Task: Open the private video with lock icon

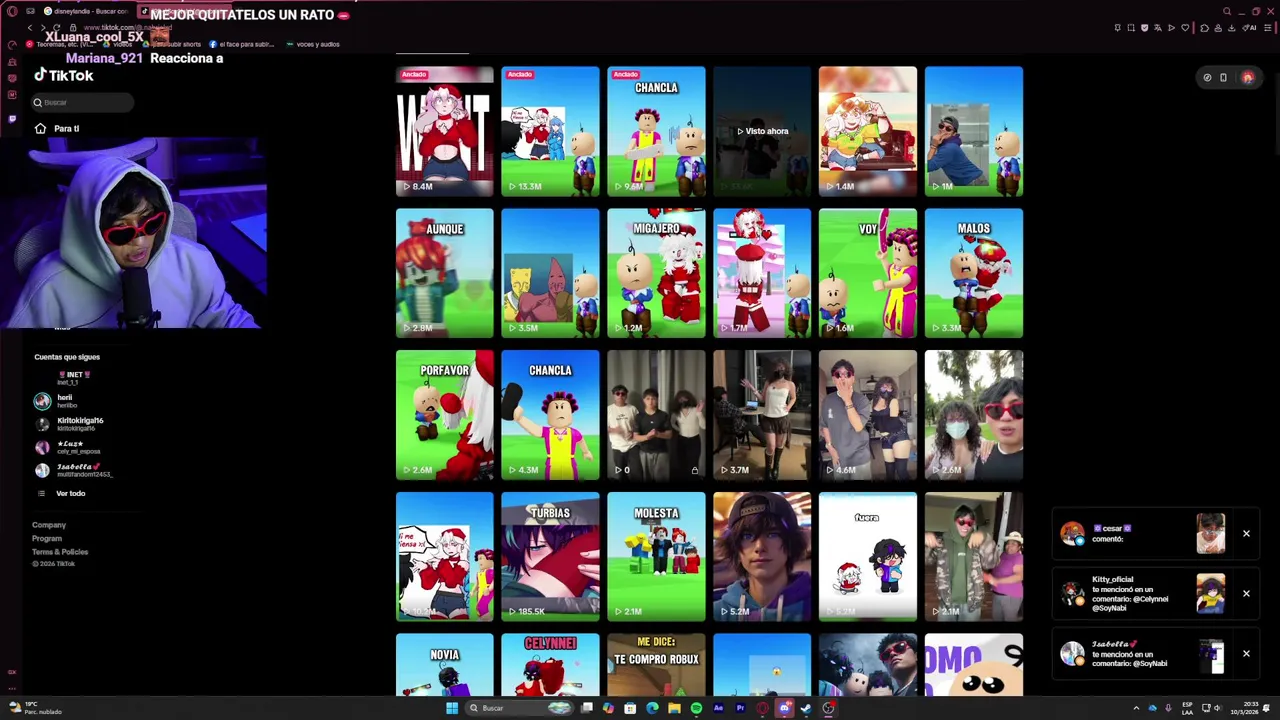Action: [656, 415]
